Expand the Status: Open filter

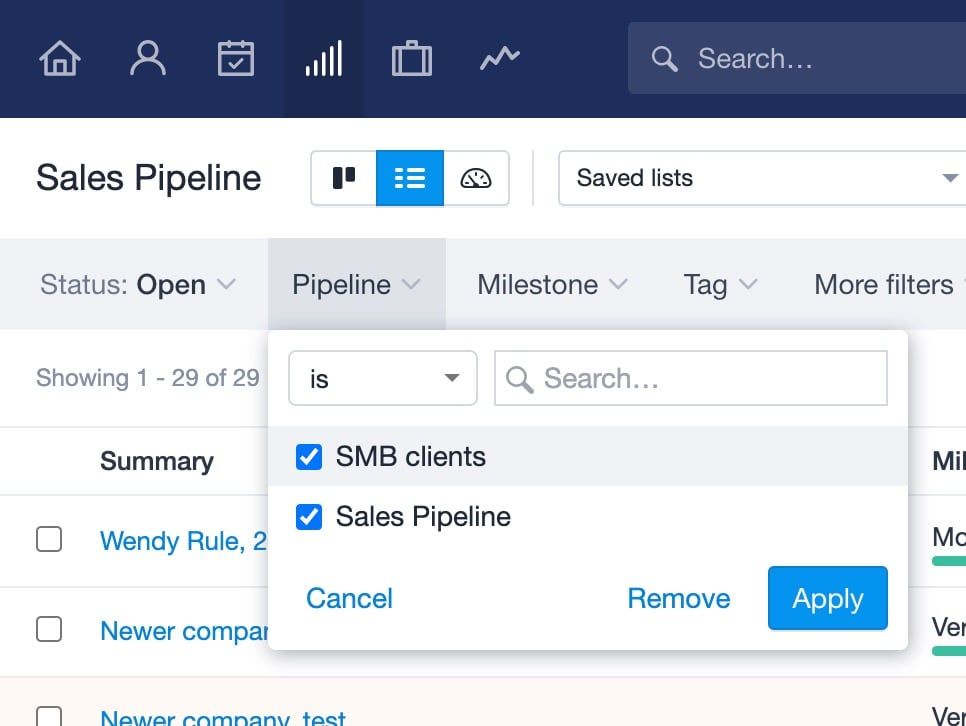[x=137, y=285]
